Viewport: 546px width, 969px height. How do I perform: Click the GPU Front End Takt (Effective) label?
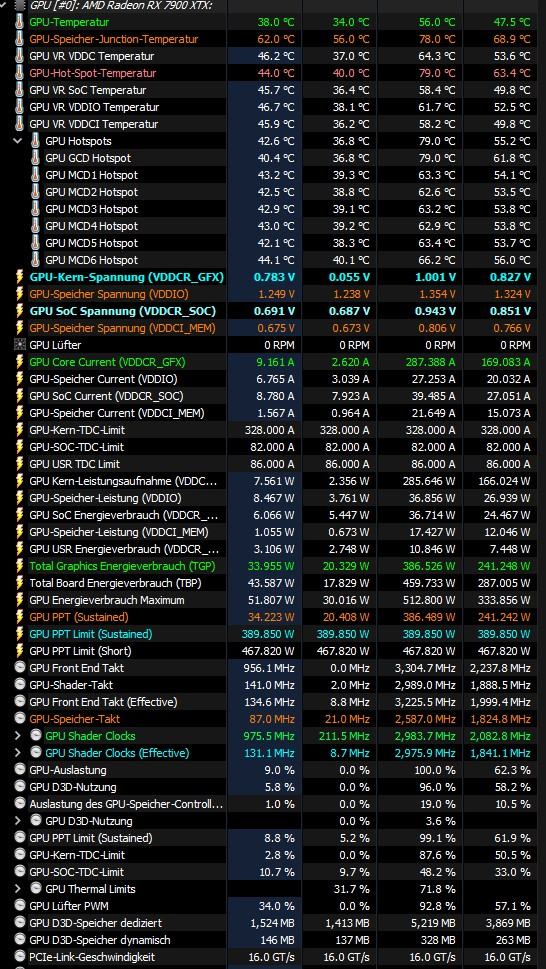pyautogui.click(x=103, y=701)
